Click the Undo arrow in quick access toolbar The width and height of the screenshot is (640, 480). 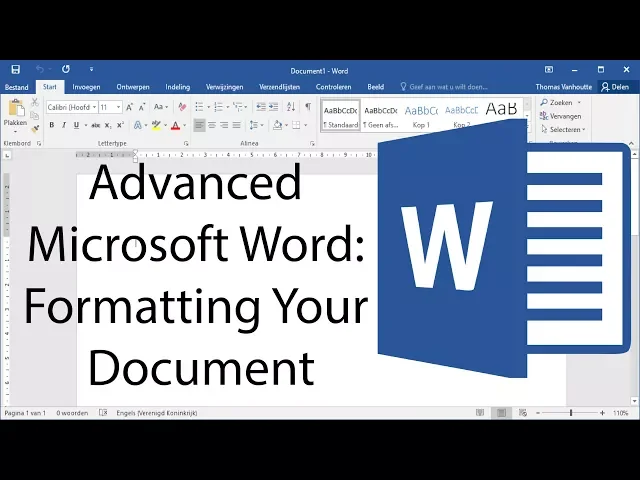pyautogui.click(x=40, y=69)
